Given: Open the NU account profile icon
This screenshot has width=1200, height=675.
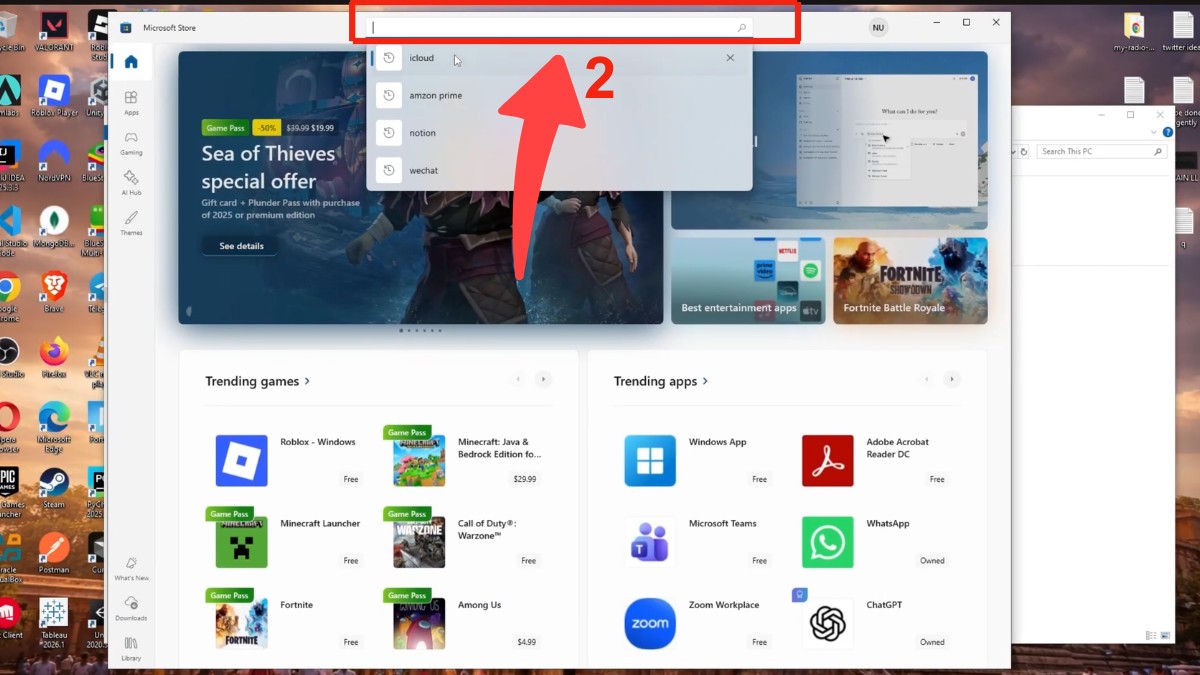Looking at the screenshot, I should (877, 27).
